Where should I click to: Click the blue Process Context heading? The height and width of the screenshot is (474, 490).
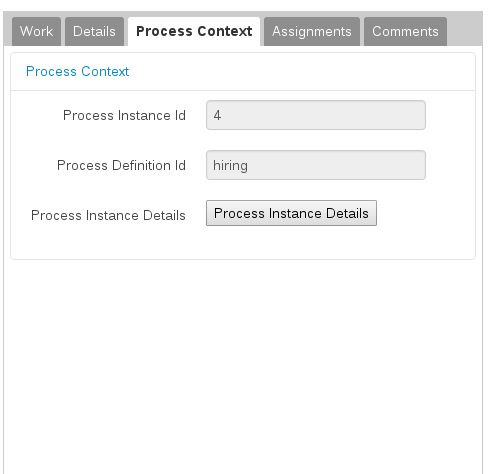tap(77, 71)
